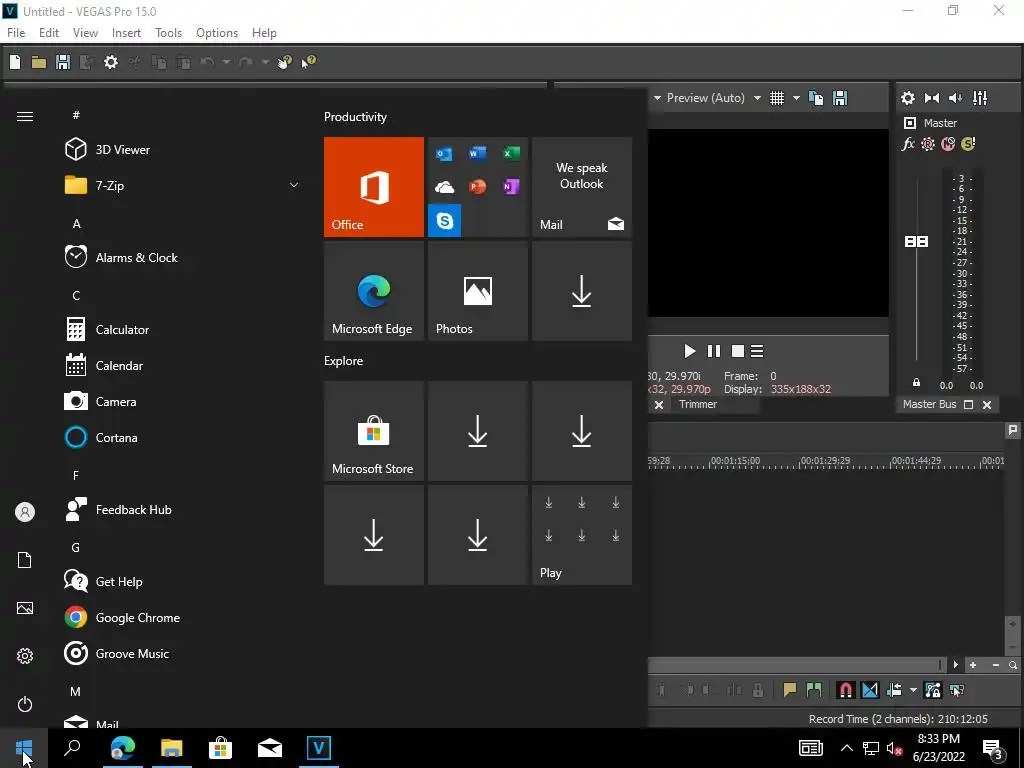Open the Microsoft Store tile
The width and height of the screenshot is (1024, 768).
pyautogui.click(x=374, y=431)
